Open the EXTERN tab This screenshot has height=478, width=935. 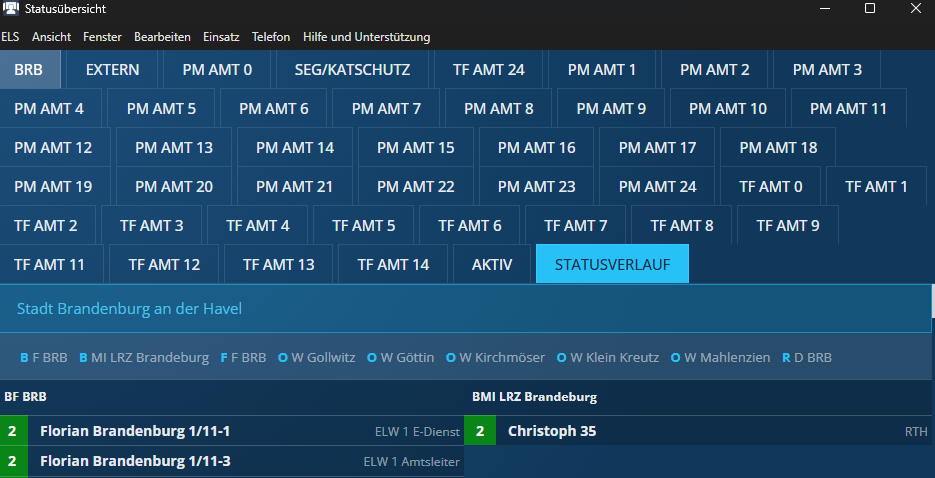pos(112,70)
